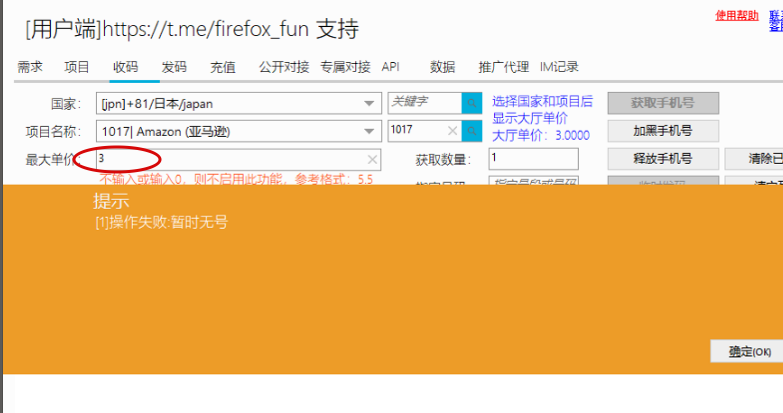The width and height of the screenshot is (783, 413).
Task: Switch to the 发码 tab
Action: click(174, 67)
